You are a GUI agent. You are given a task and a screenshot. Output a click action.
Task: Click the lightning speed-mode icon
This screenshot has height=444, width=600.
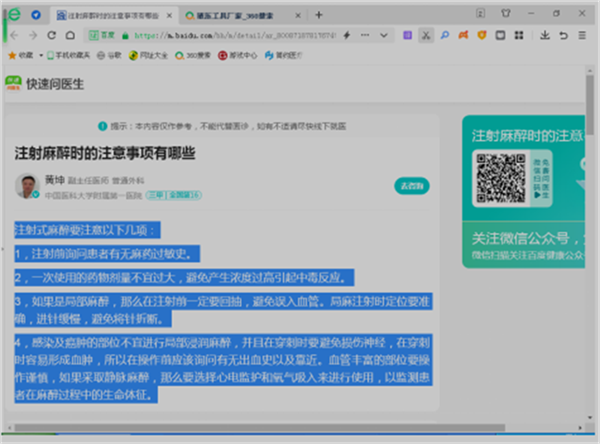tap(347, 36)
